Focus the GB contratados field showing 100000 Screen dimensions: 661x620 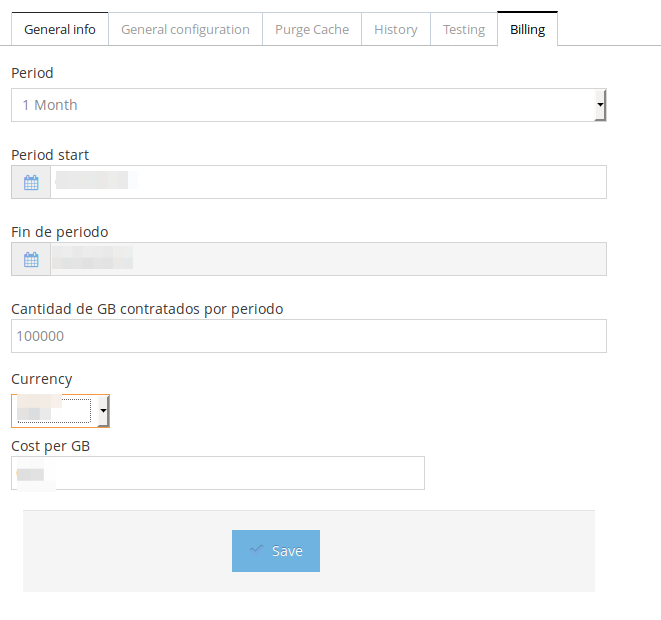coord(309,336)
